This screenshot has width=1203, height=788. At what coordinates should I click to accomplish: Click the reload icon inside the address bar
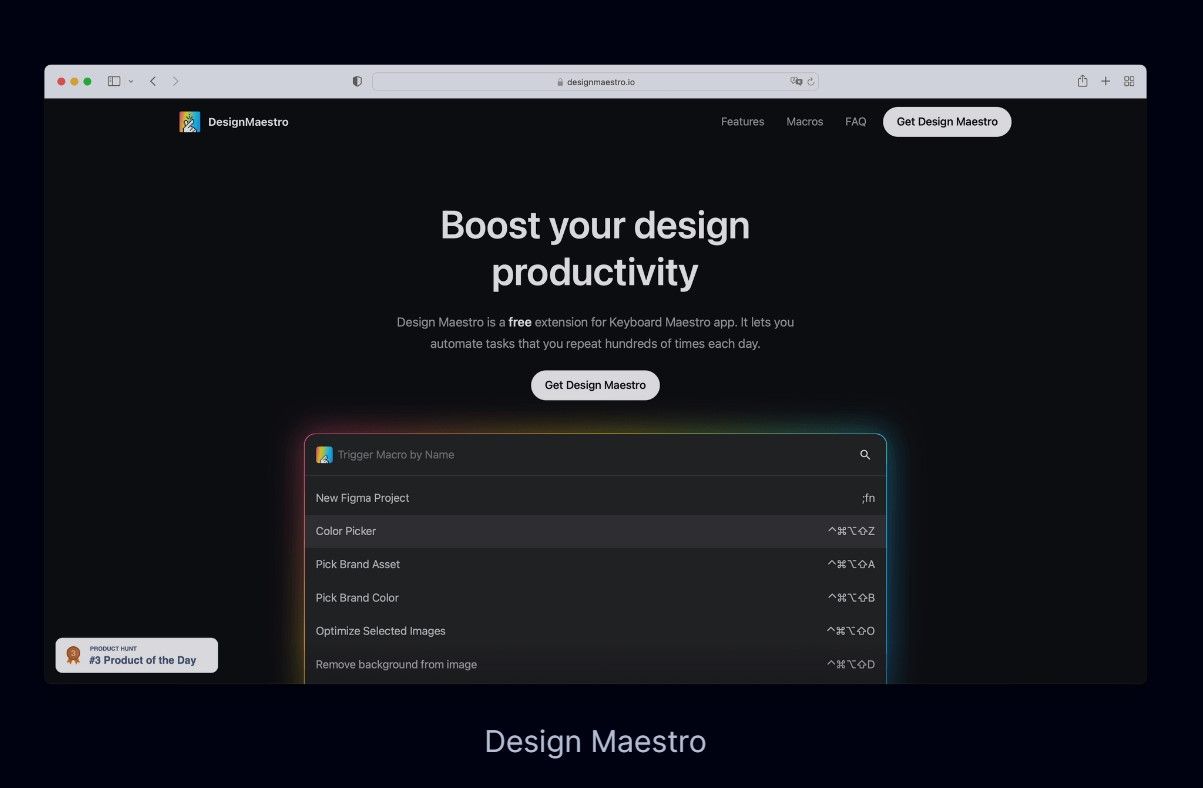click(811, 81)
